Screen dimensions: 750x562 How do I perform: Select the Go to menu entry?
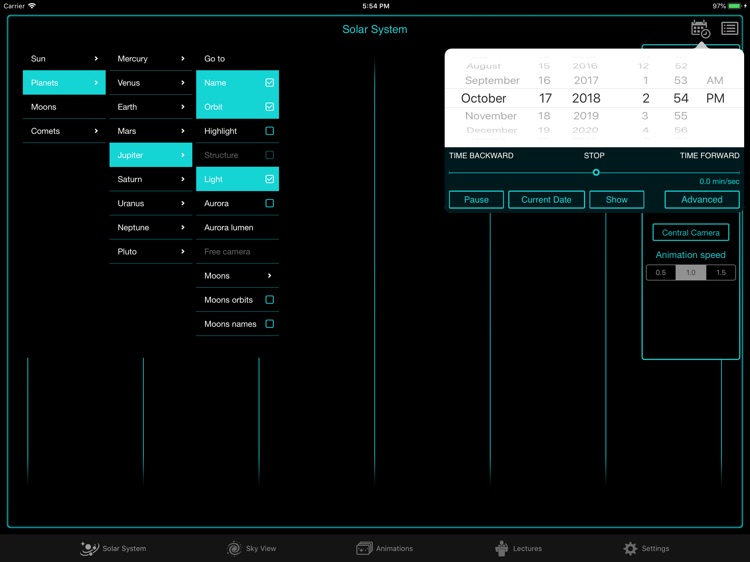click(x=237, y=59)
